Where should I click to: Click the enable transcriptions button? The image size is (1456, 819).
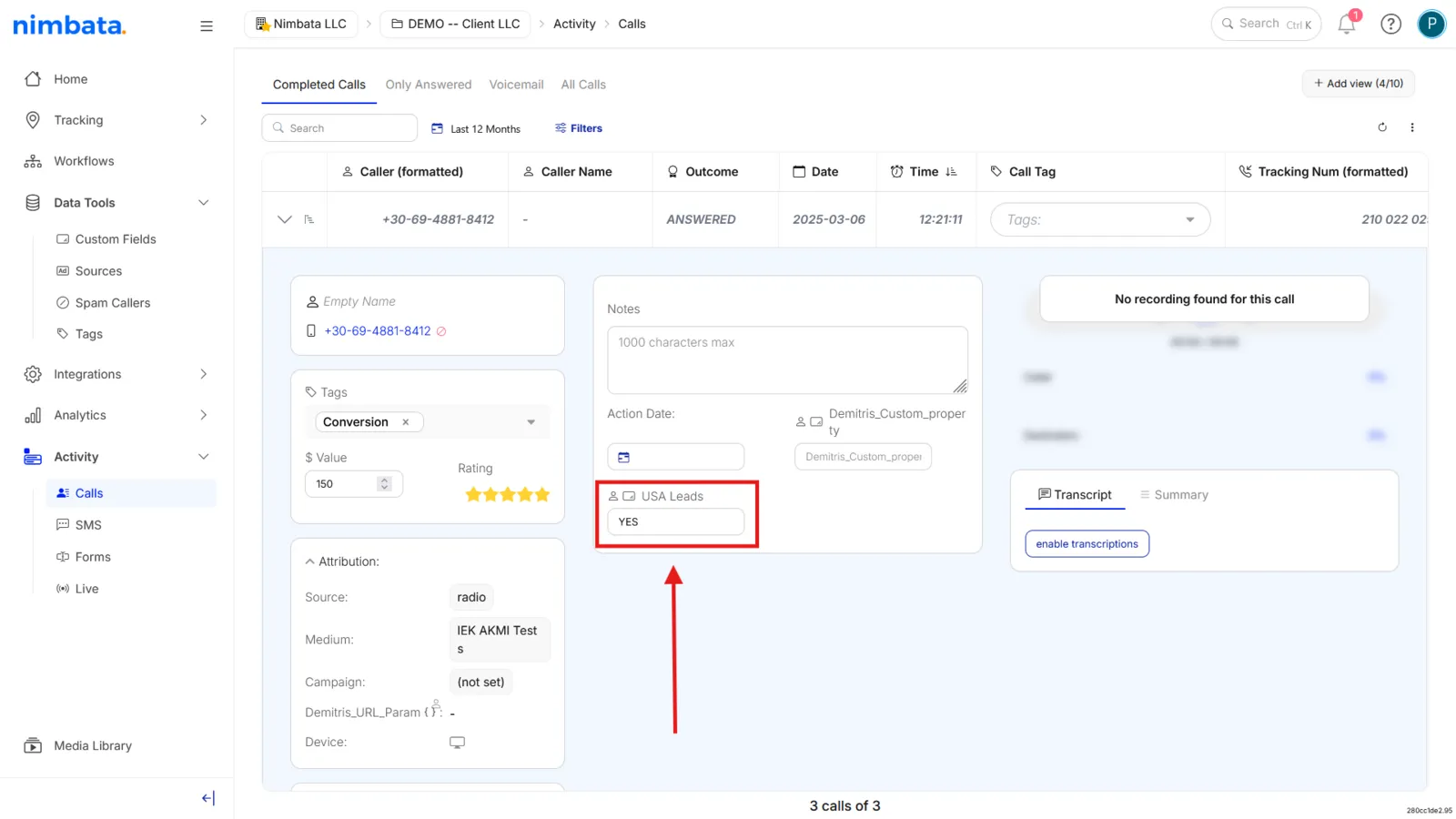[1087, 544]
